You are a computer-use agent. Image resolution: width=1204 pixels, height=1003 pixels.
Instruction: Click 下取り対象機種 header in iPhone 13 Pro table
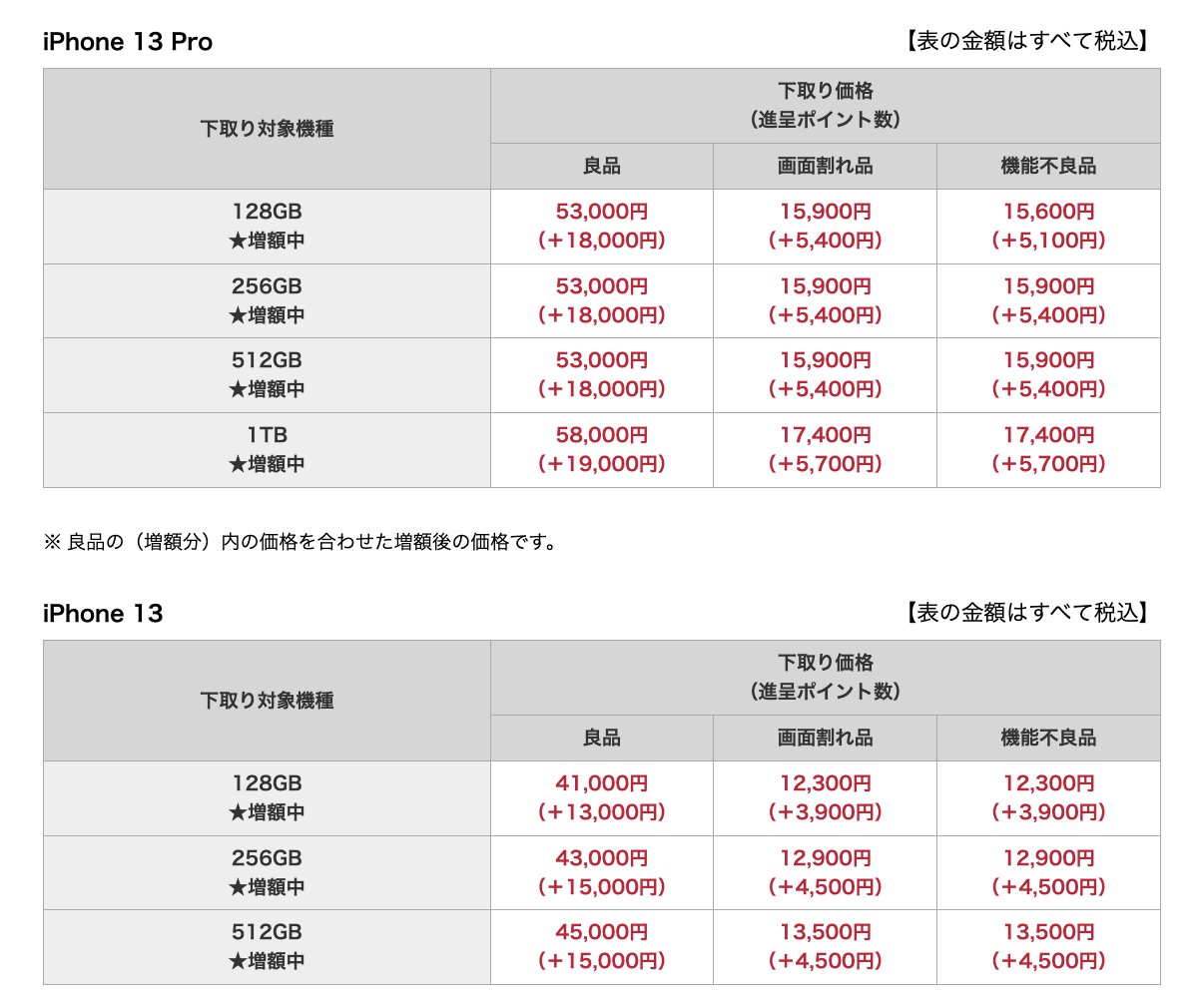pyautogui.click(x=267, y=129)
